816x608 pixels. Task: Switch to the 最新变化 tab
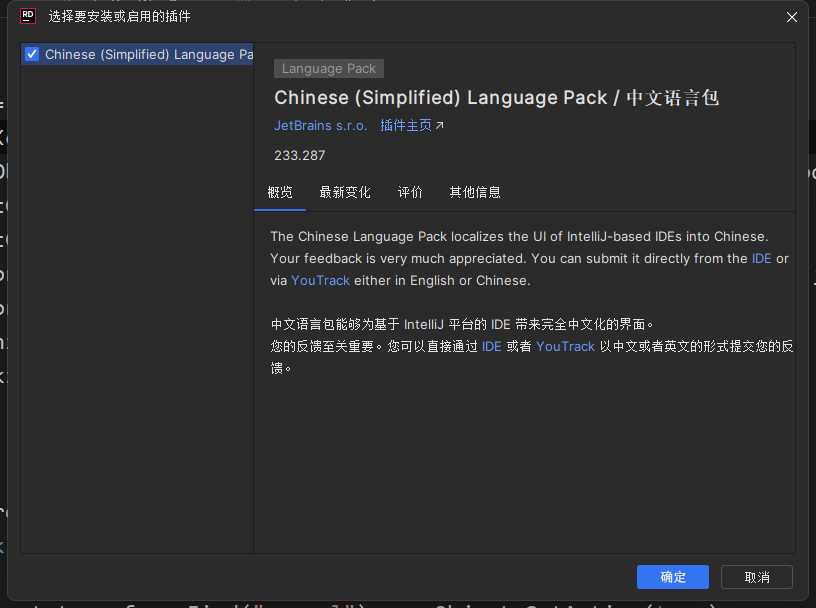[x=345, y=192]
